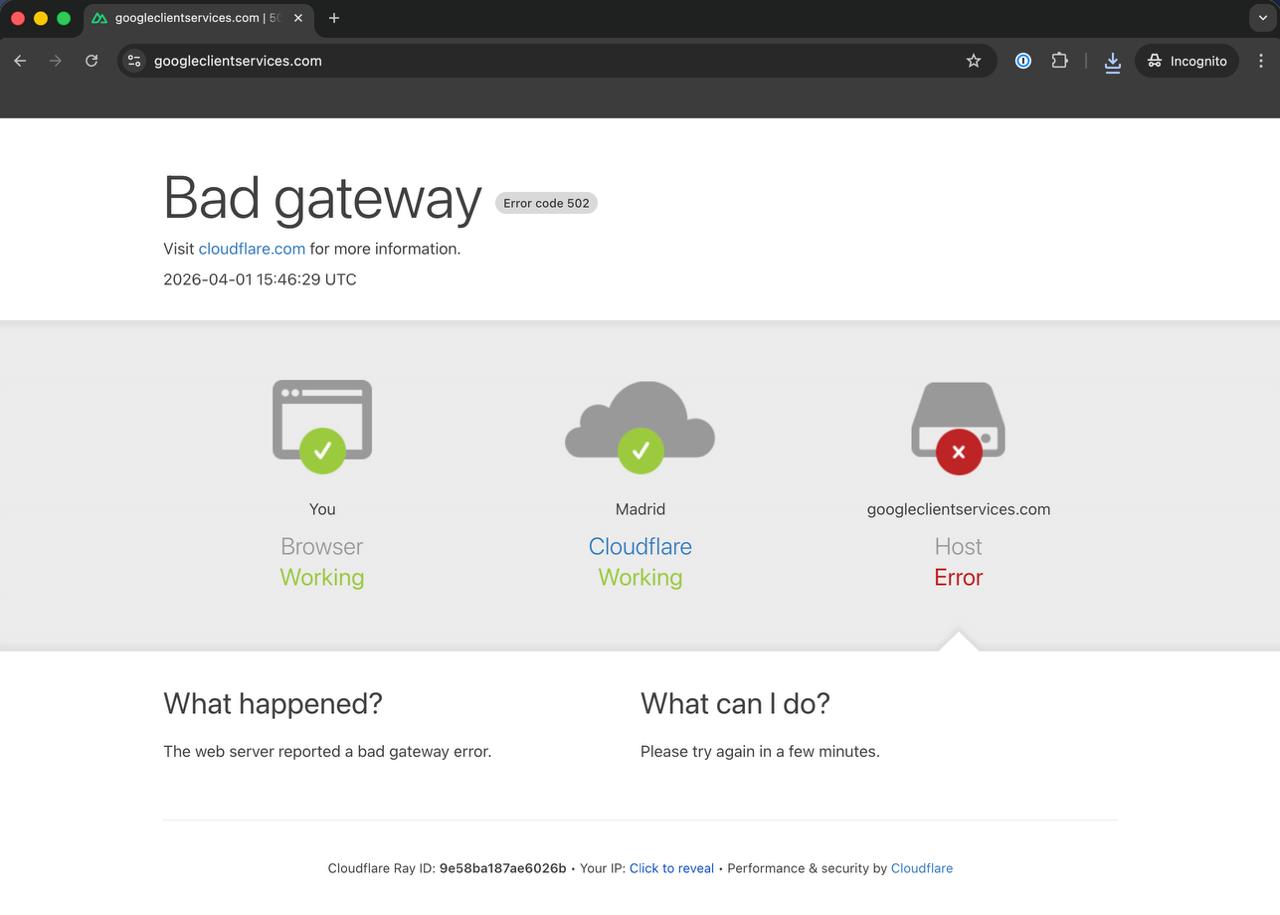Image resolution: width=1280 pixels, height=915 pixels.
Task: Reload the googleclientservices.com page
Action: tap(91, 60)
